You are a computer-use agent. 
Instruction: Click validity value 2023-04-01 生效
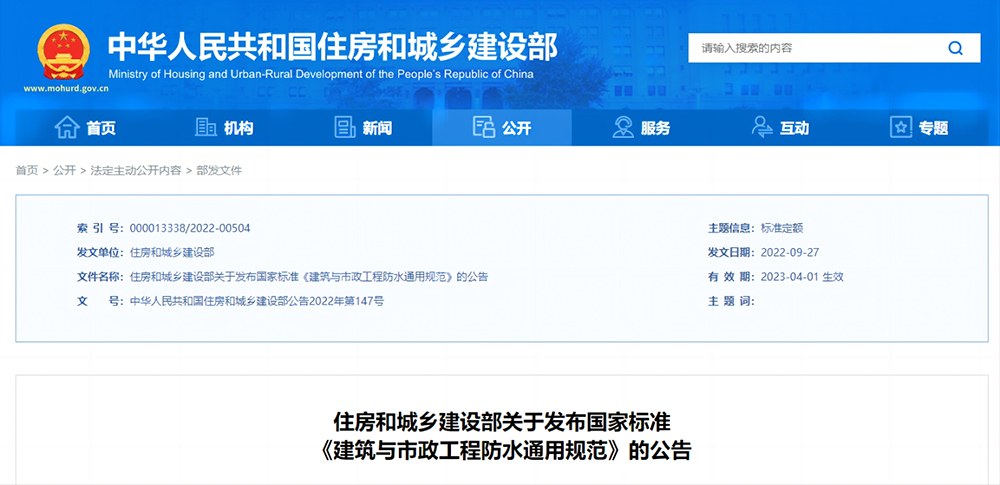pyautogui.click(x=802, y=276)
